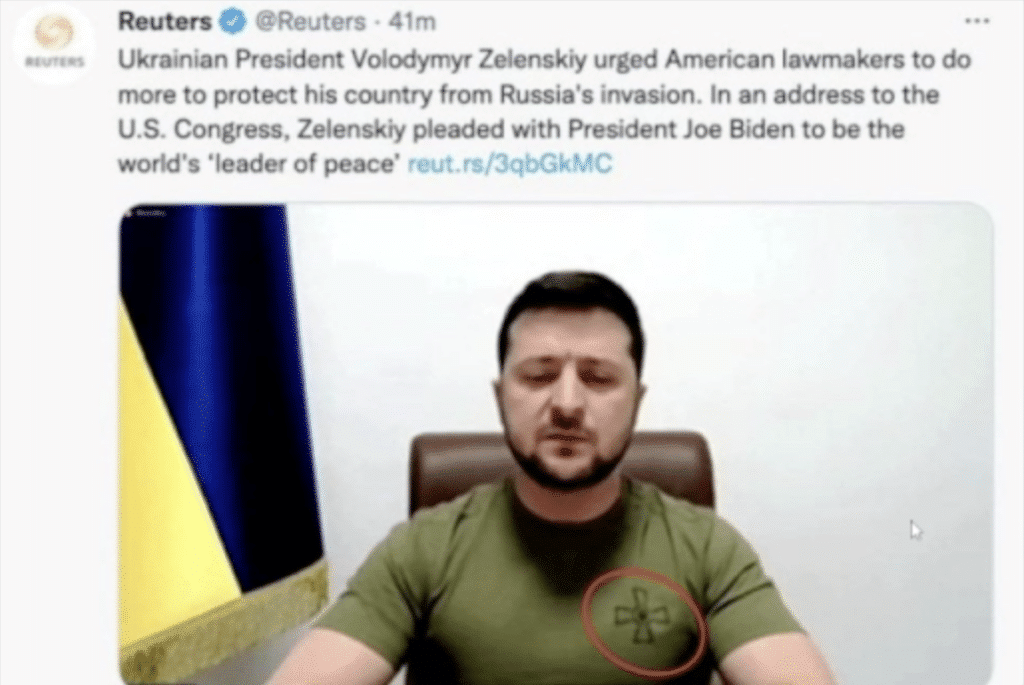Click the red-circled cross emblem on the shirt

[643, 617]
